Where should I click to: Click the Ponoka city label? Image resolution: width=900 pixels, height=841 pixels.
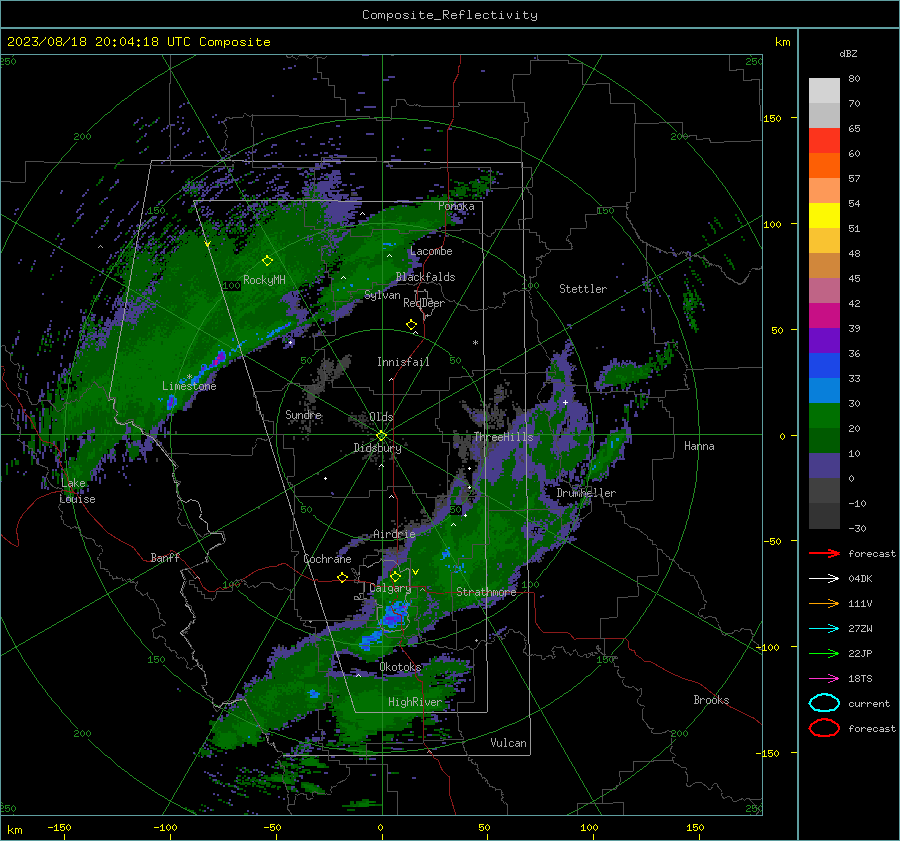[x=456, y=206]
